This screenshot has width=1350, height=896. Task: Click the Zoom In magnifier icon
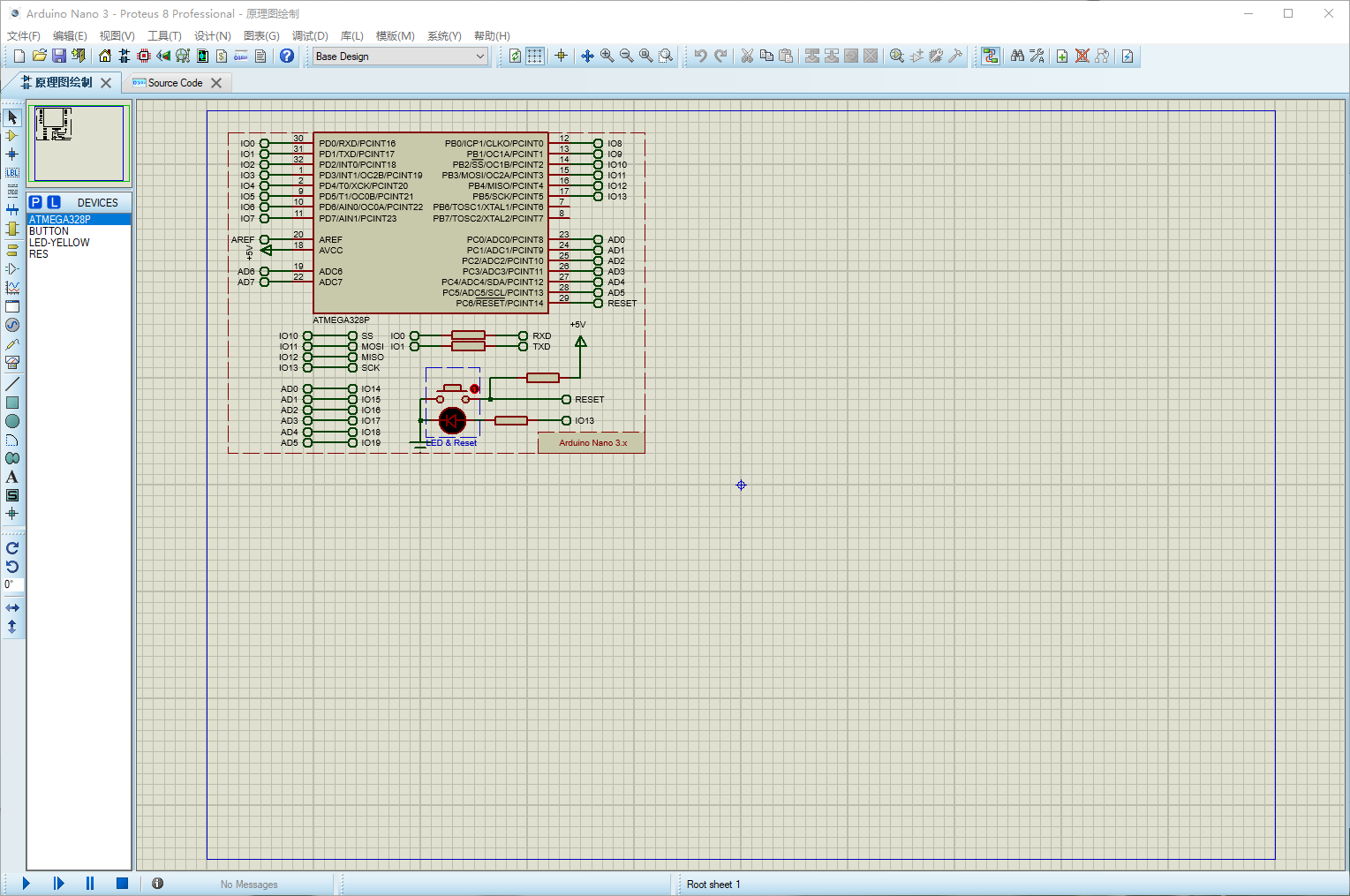coord(607,56)
